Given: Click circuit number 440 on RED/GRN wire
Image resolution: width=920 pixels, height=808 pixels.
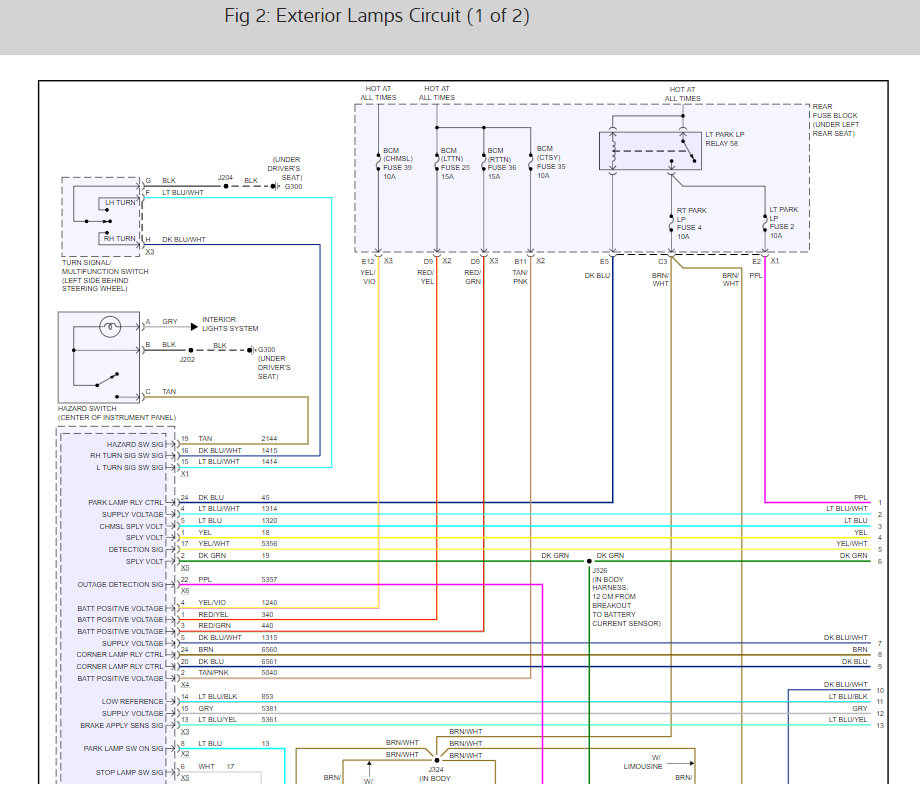Looking at the screenshot, I should coord(268,626).
